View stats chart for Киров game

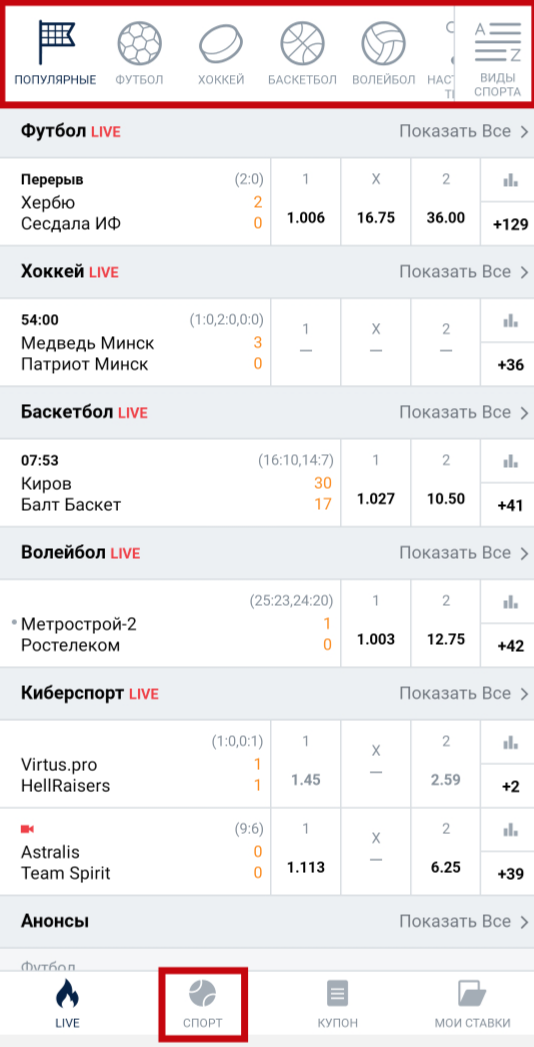pyautogui.click(x=511, y=461)
